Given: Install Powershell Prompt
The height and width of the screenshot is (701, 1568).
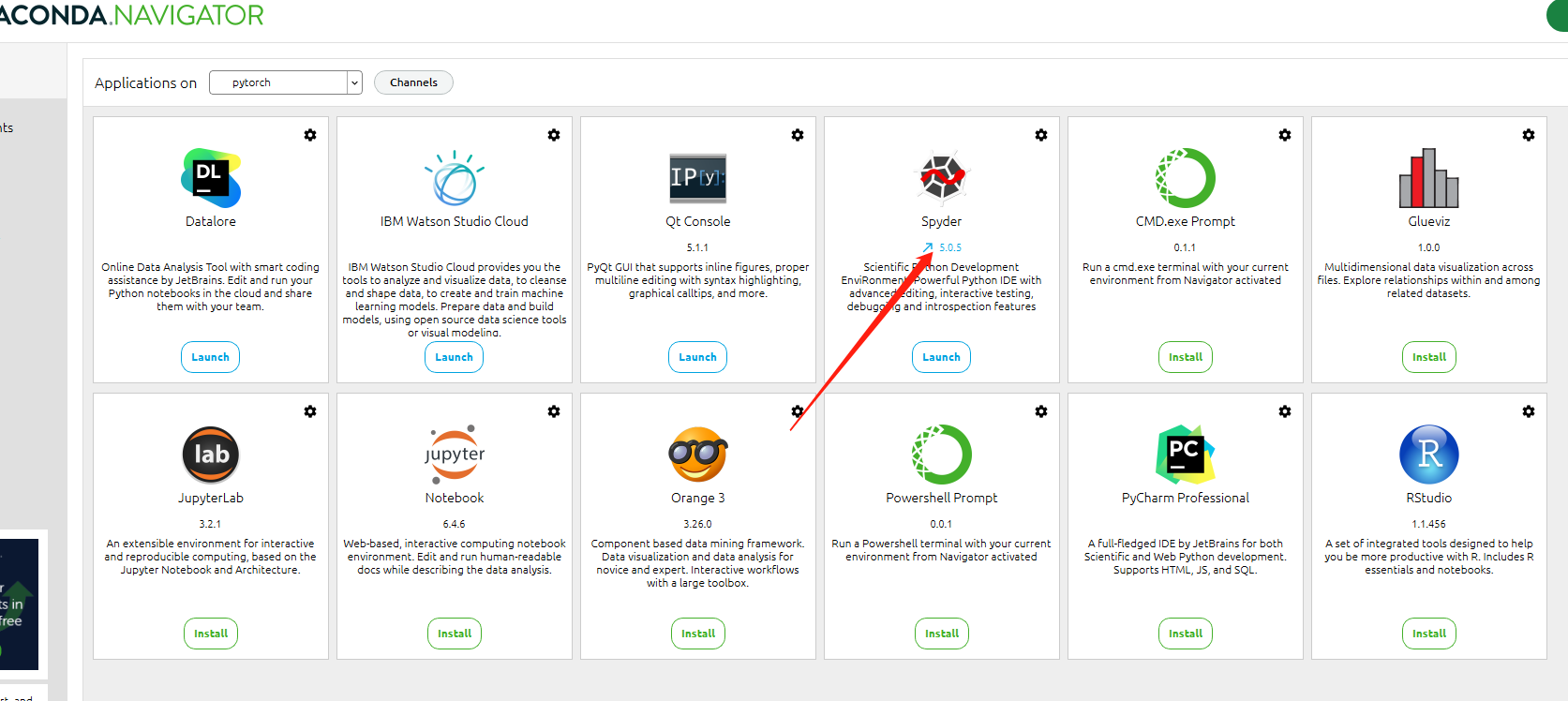Looking at the screenshot, I should tap(942, 634).
